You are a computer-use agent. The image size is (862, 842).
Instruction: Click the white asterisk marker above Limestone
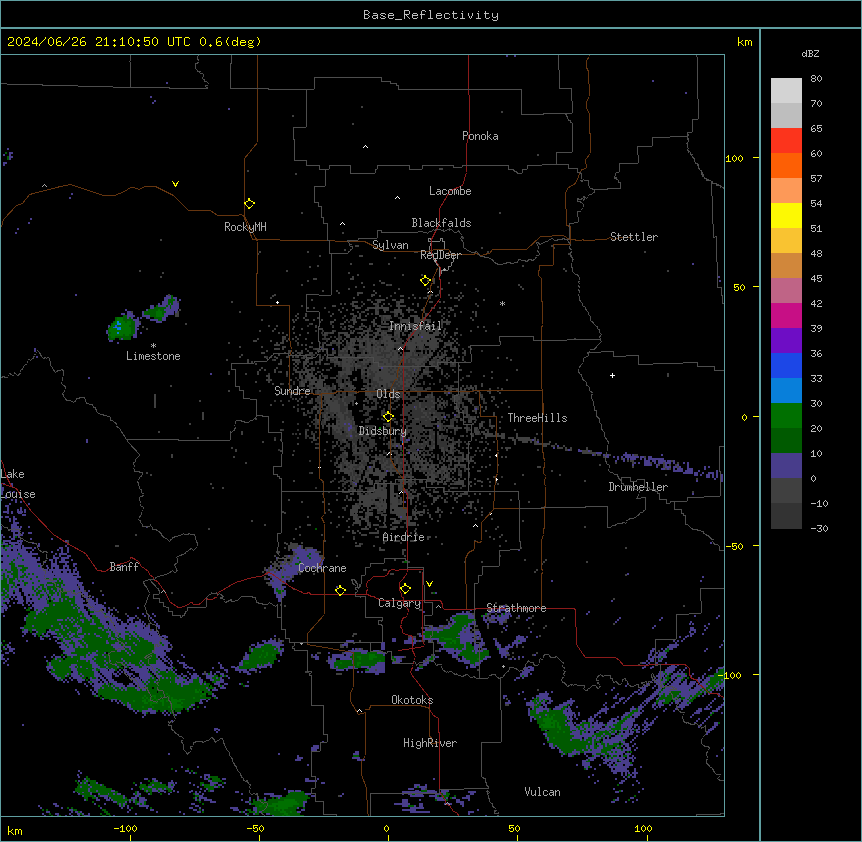pos(153,346)
